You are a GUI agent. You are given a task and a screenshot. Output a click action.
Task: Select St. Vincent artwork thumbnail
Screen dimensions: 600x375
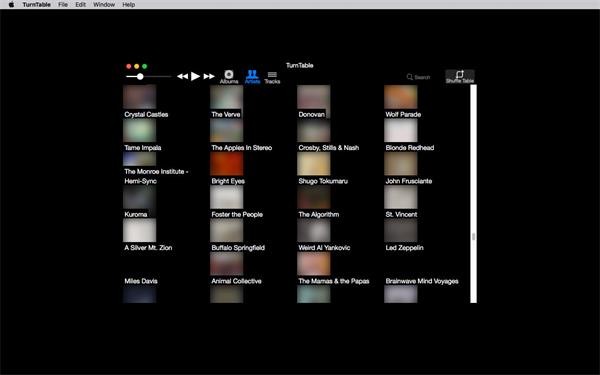[401, 197]
